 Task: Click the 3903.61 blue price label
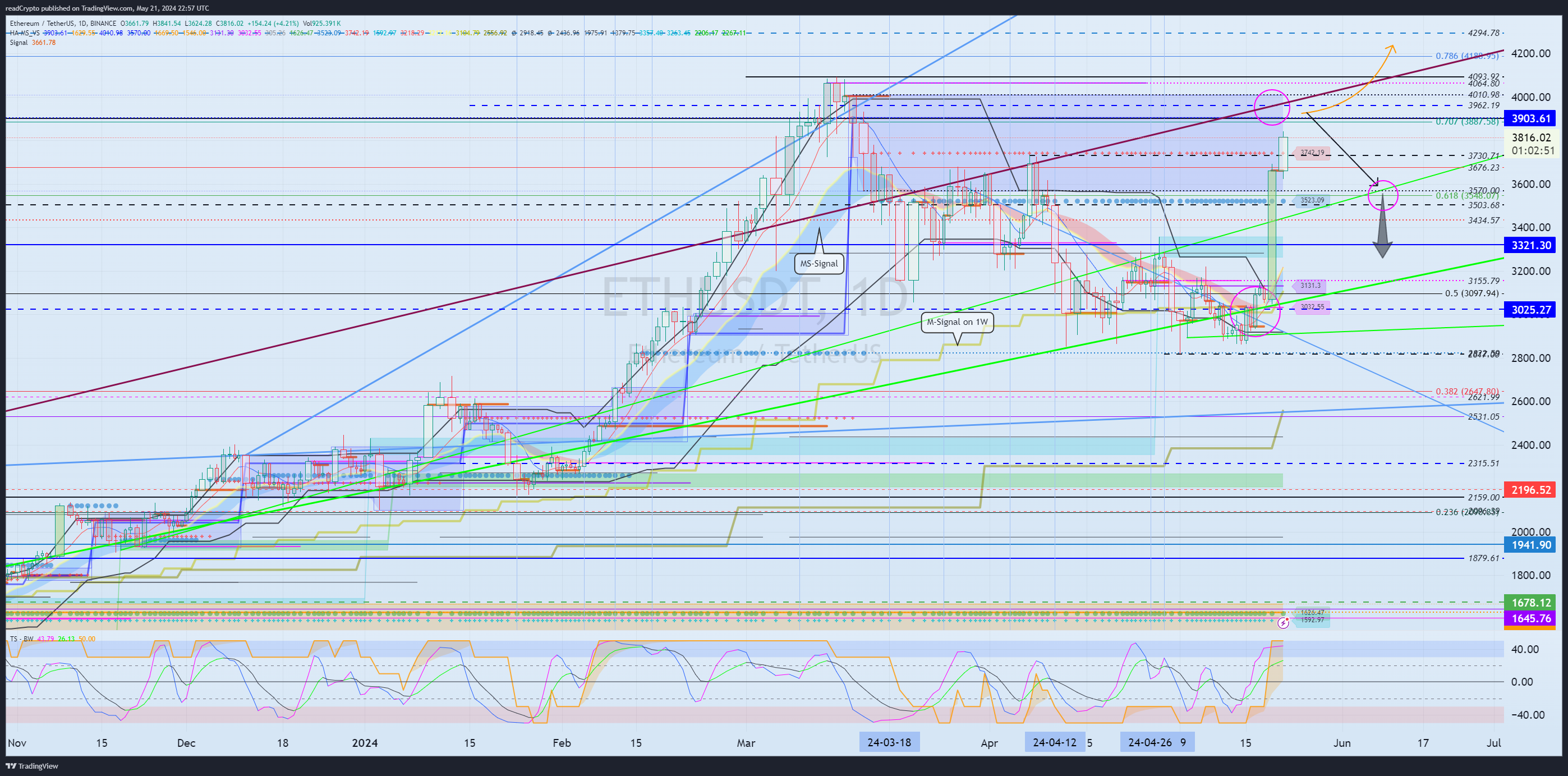click(x=1530, y=118)
